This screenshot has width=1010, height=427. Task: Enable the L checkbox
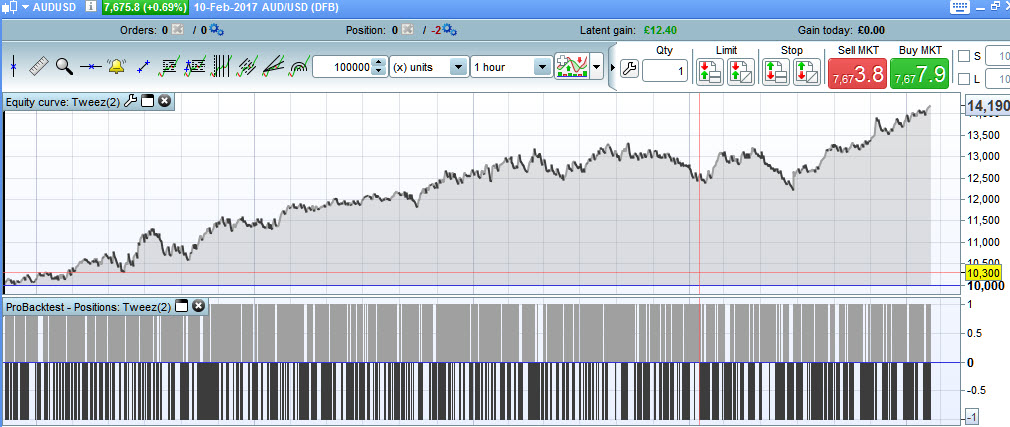tap(964, 79)
